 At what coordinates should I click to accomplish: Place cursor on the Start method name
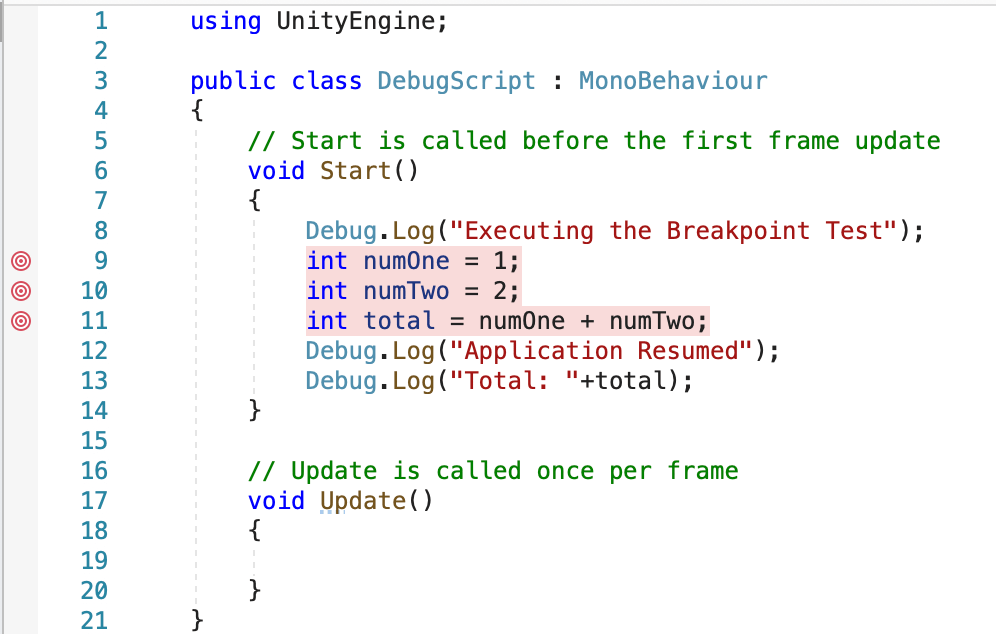click(x=355, y=171)
